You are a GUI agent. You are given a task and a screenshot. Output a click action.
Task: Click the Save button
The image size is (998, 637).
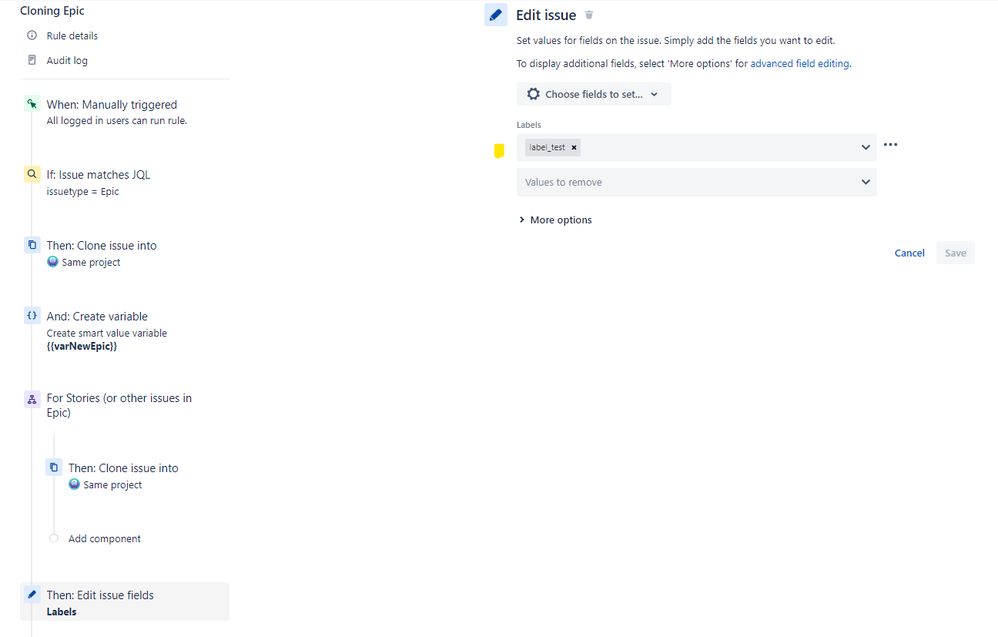click(x=955, y=253)
